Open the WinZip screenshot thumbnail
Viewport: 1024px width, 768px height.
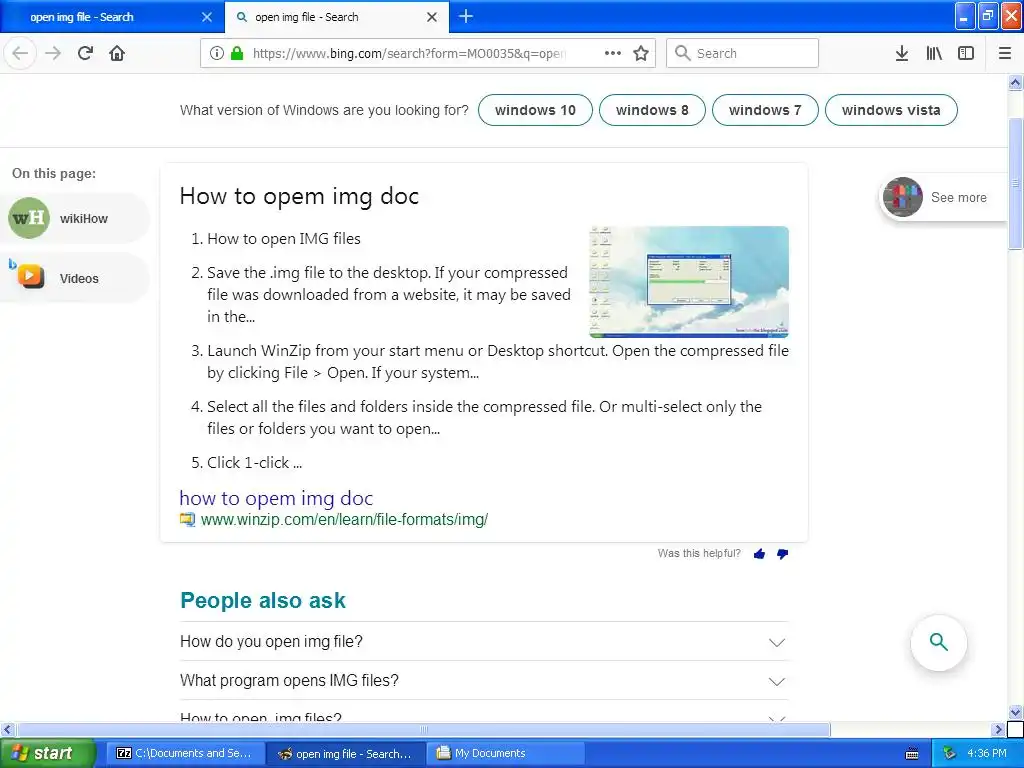[689, 281]
